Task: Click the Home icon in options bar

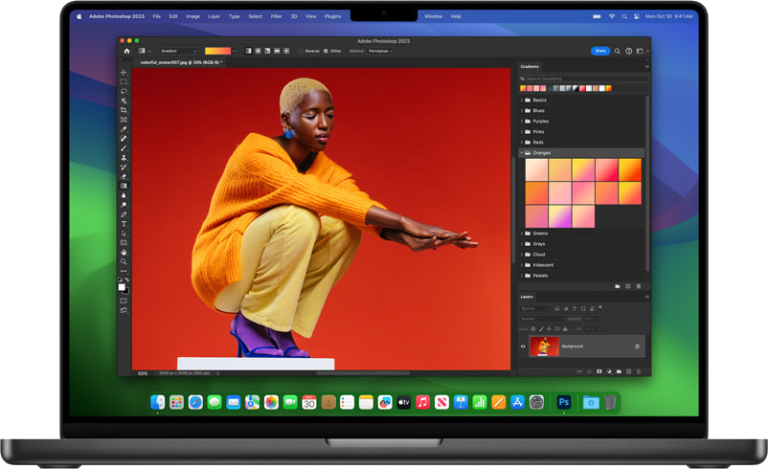Action: click(127, 51)
